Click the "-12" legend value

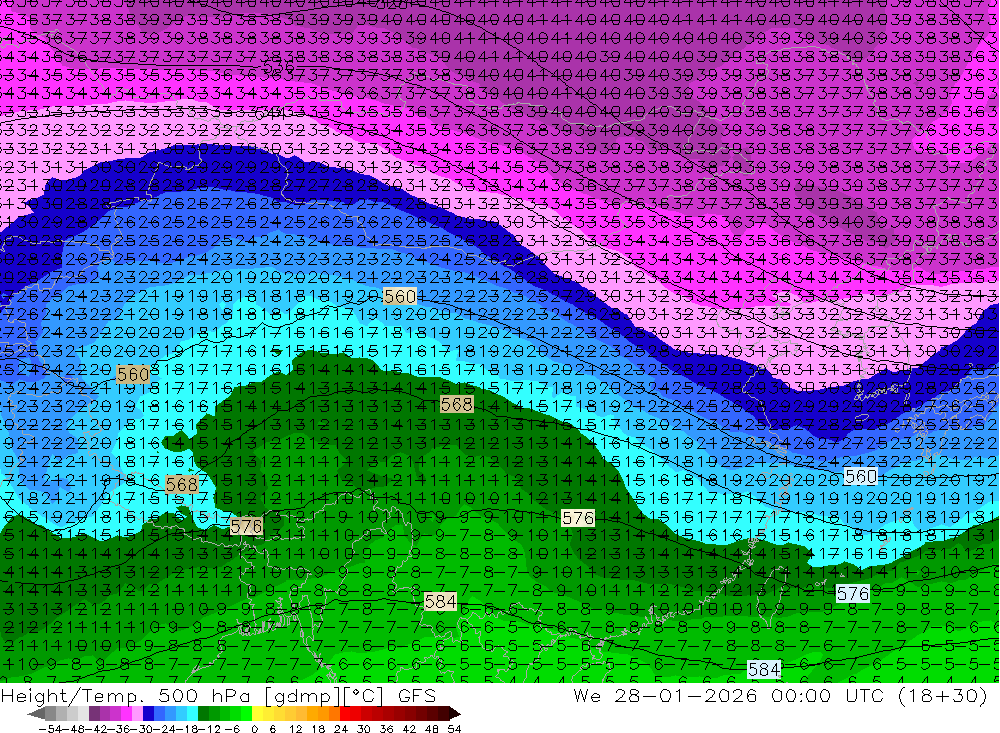(209, 729)
